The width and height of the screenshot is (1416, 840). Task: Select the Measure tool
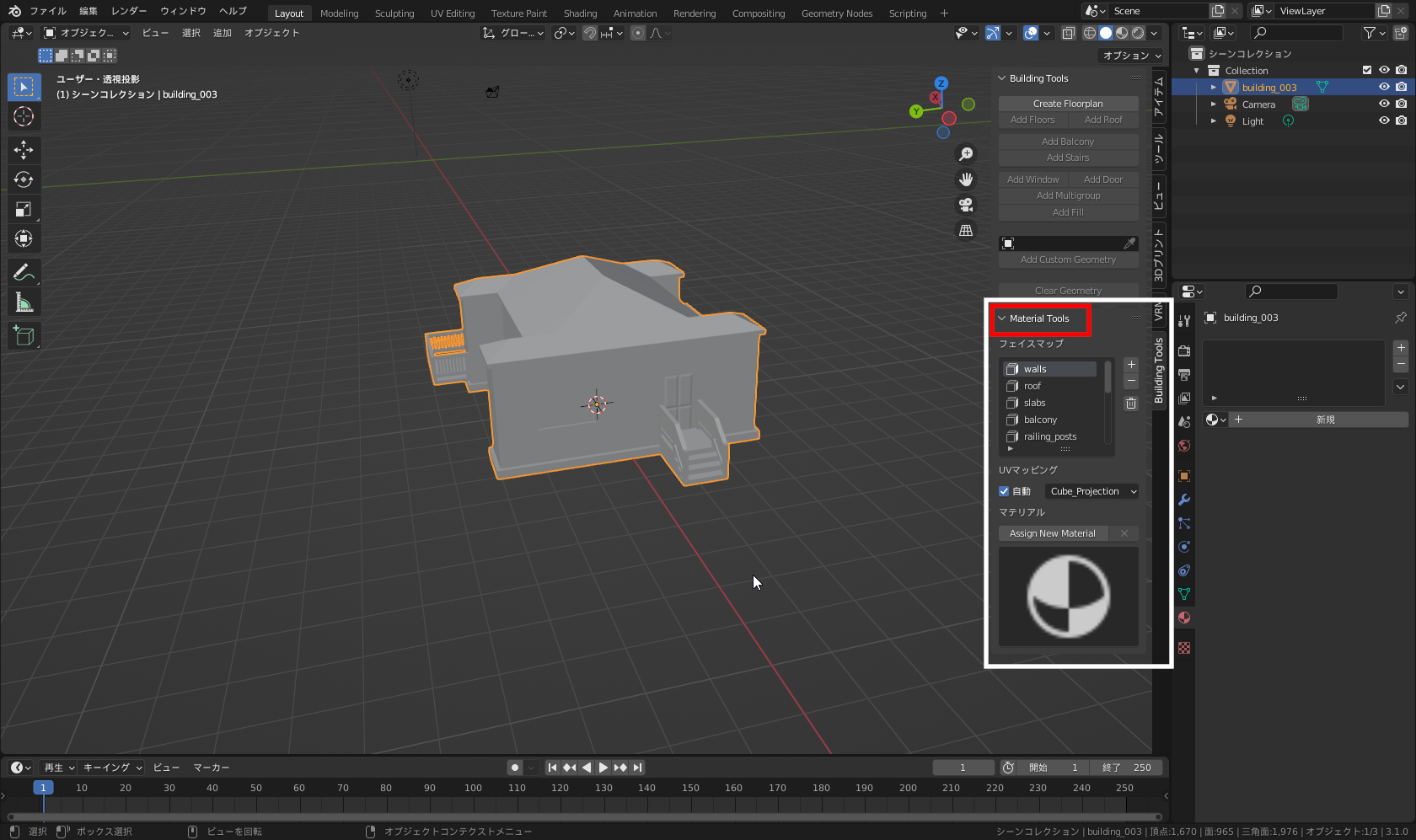click(24, 302)
